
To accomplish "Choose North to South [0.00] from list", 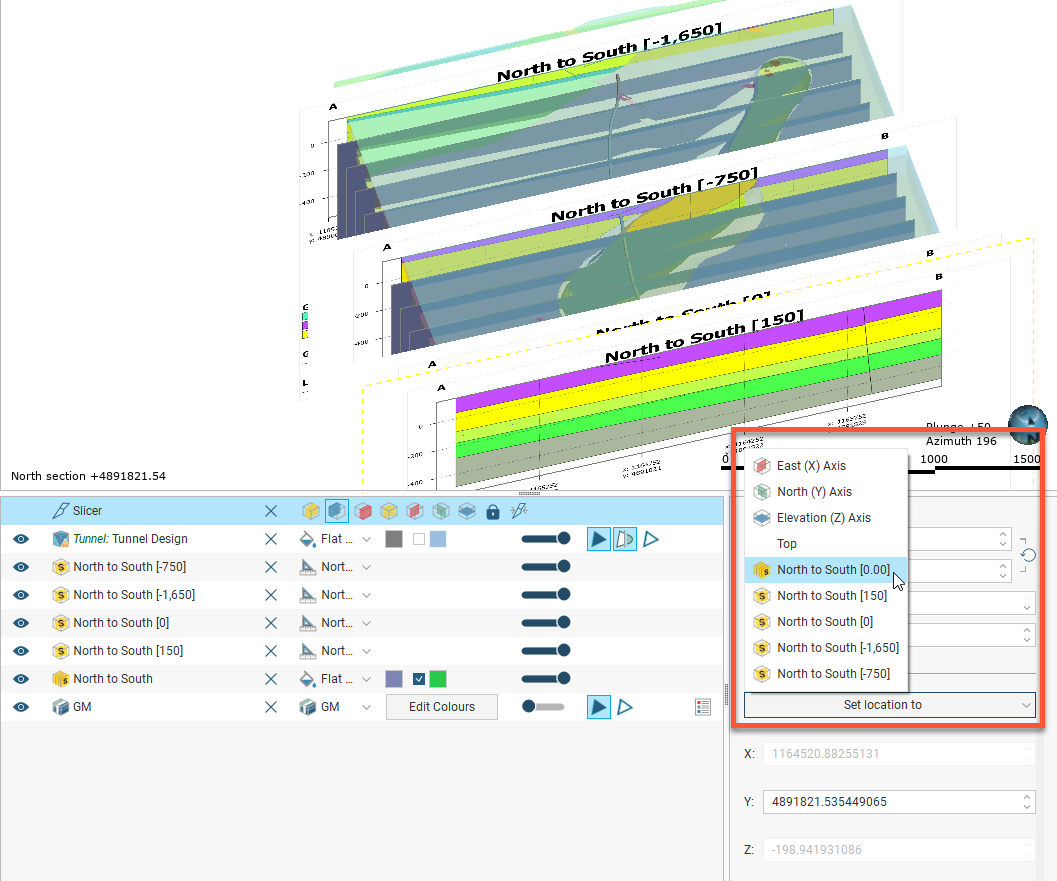I will [x=832, y=570].
